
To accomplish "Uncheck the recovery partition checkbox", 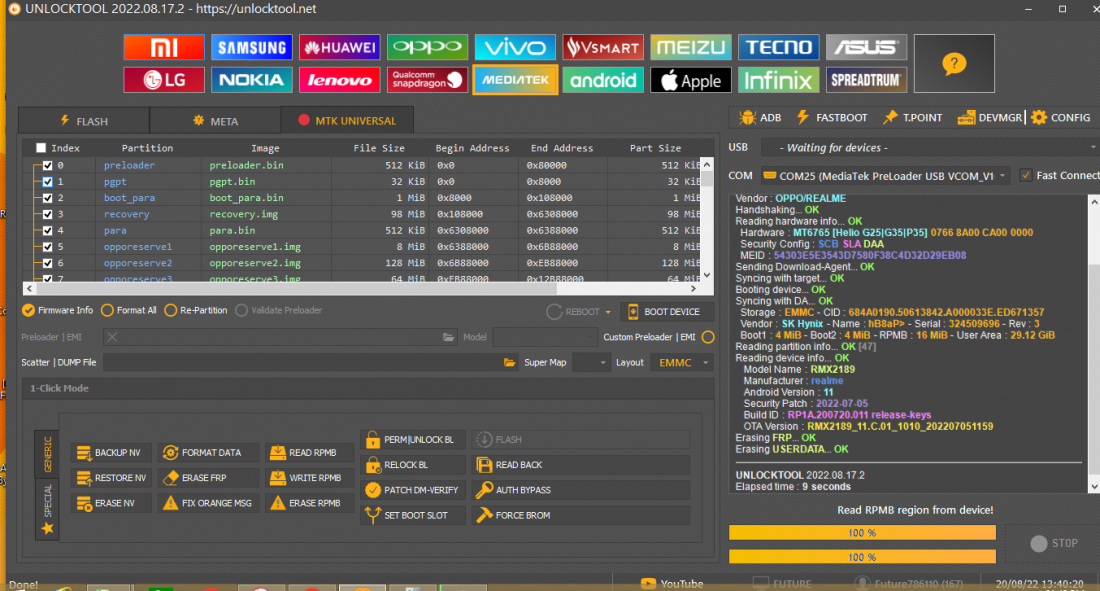I will (47, 214).
